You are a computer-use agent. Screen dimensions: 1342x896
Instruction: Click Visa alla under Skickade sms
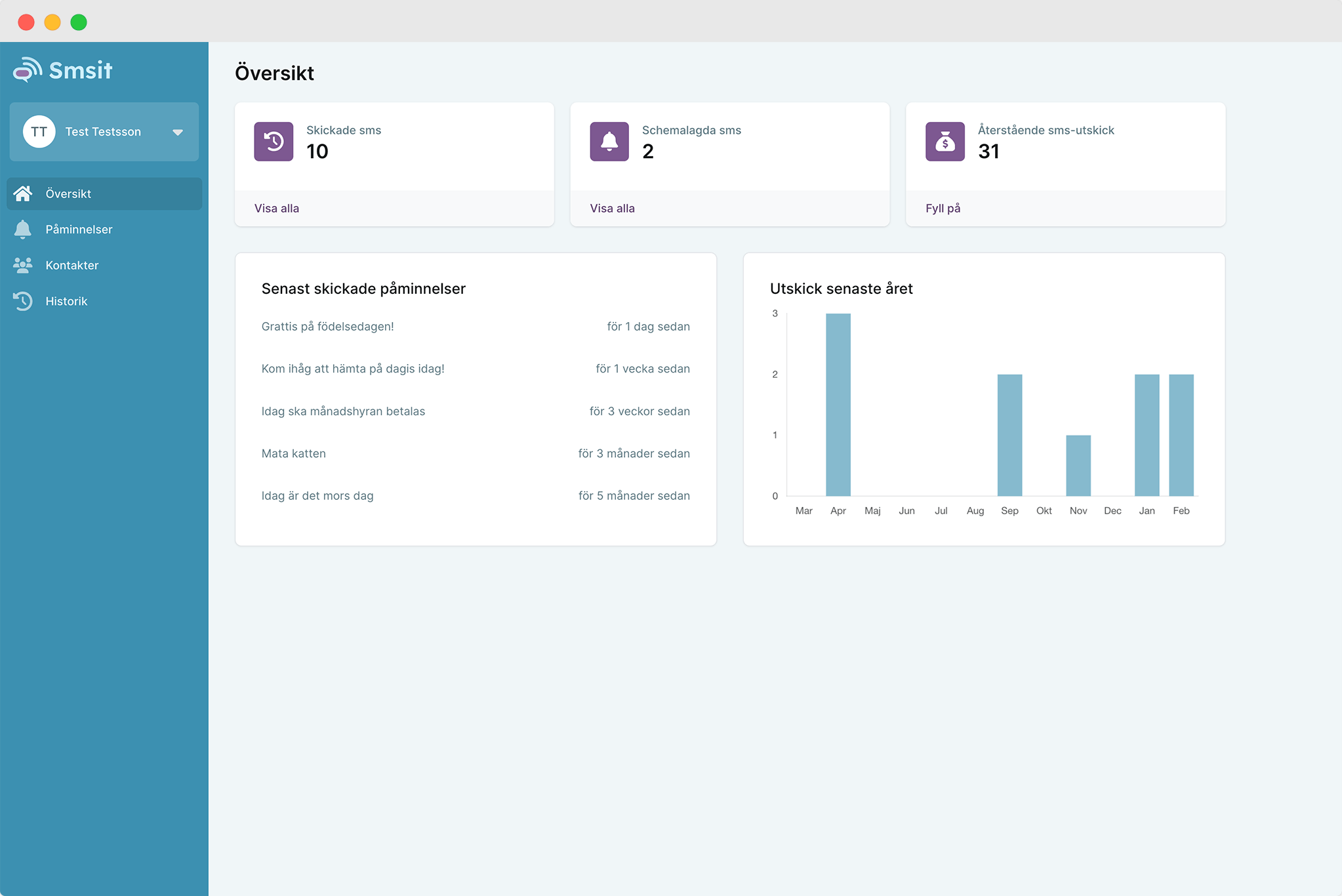click(x=277, y=209)
